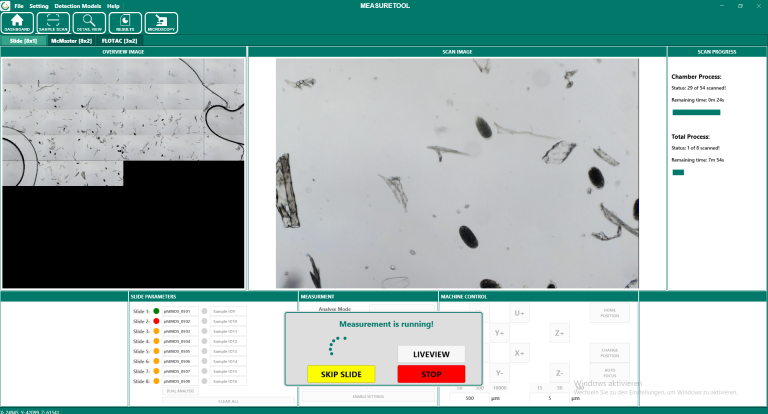Open Detail View magnifier icon
The width and height of the screenshot is (768, 414).
89,22
